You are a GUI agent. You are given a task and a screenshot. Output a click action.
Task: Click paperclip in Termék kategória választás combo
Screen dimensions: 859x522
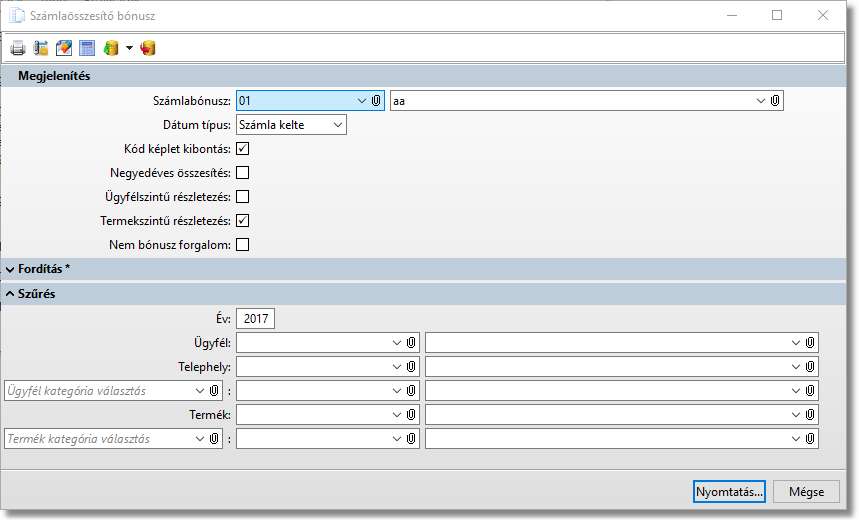214,439
